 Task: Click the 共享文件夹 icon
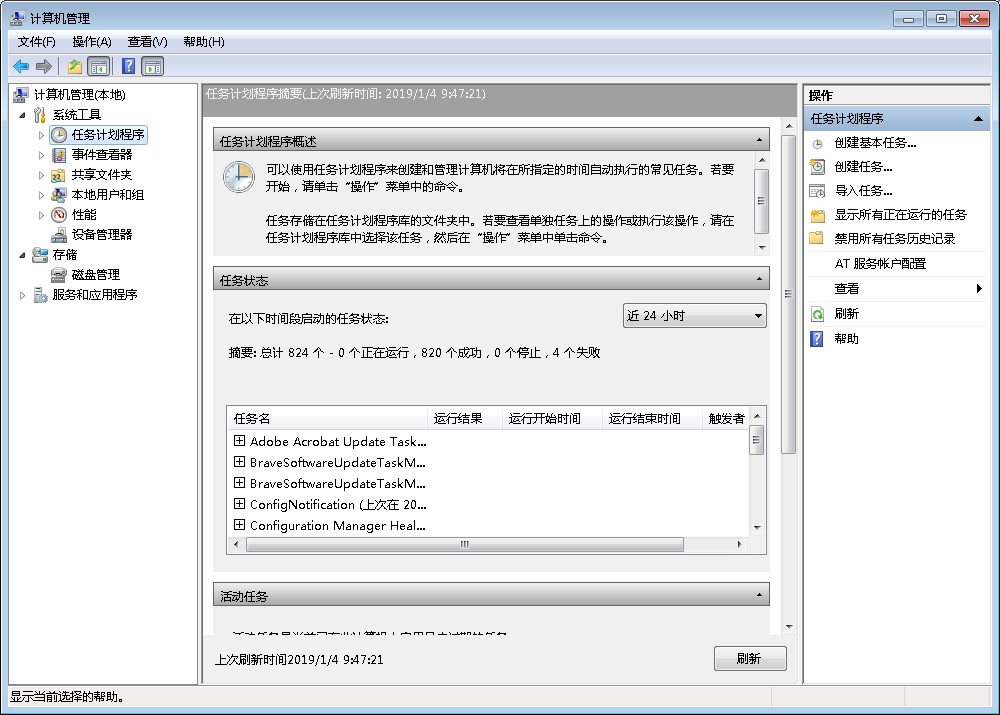pos(59,175)
